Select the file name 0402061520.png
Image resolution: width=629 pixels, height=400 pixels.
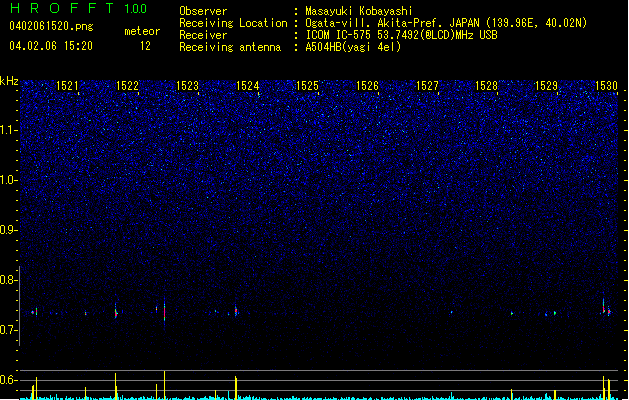click(x=51, y=26)
